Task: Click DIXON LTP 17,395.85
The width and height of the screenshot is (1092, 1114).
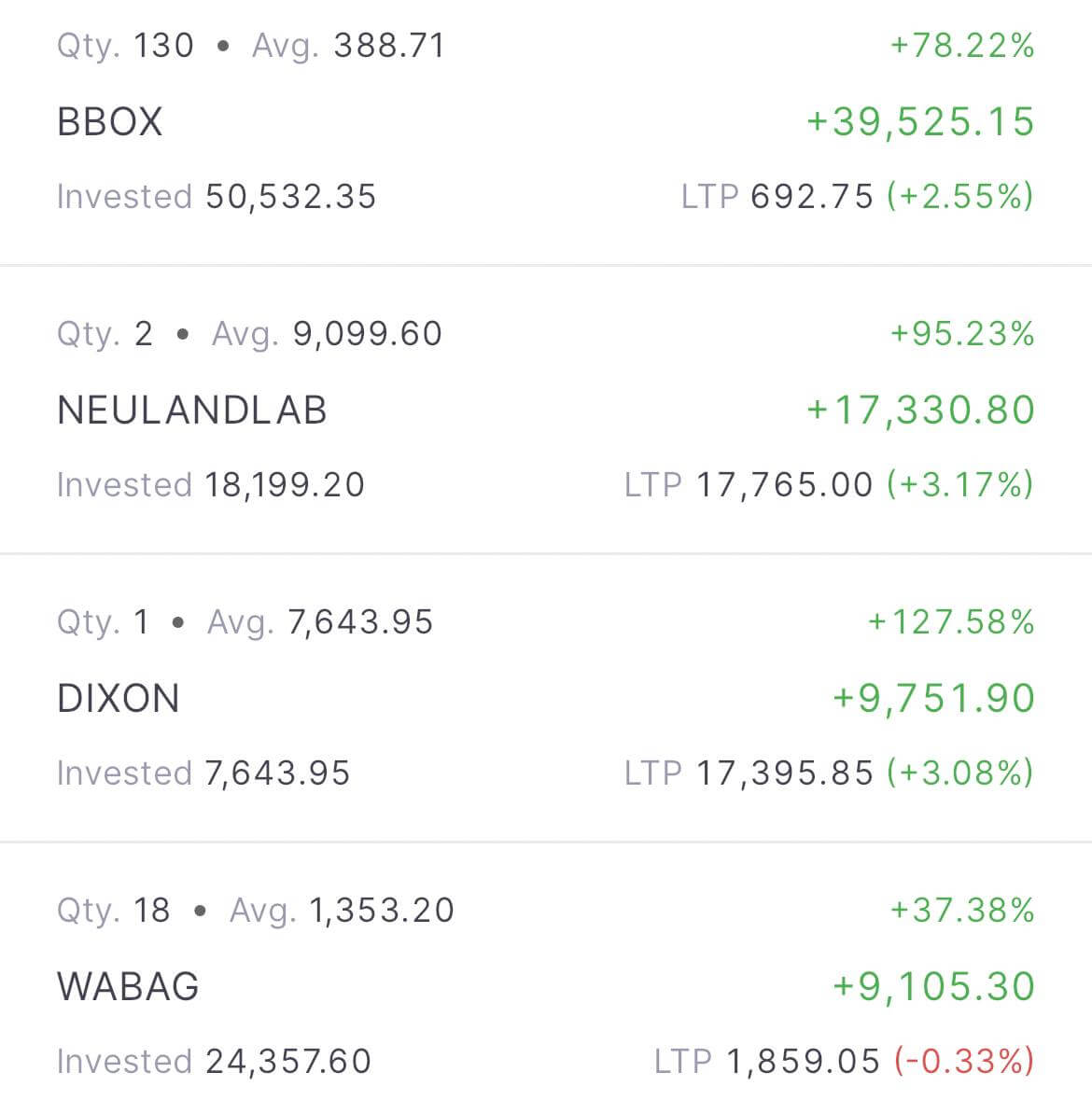Action: click(x=784, y=773)
